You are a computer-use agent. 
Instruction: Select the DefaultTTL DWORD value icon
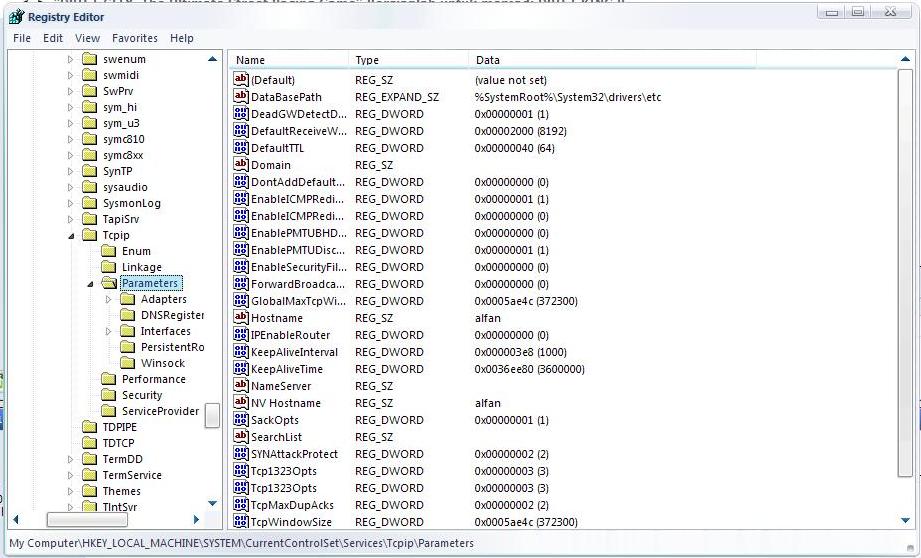coord(241,147)
